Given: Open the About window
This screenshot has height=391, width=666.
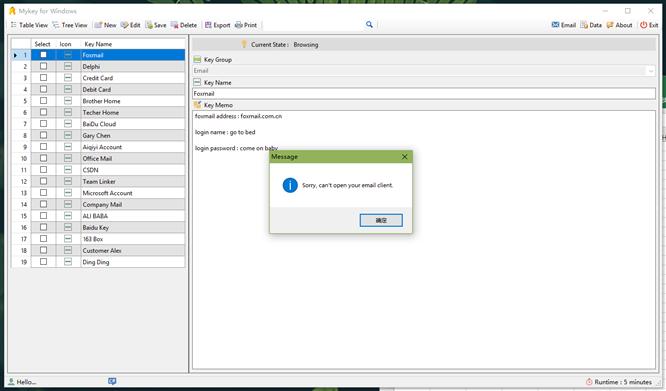Looking at the screenshot, I should (620, 25).
